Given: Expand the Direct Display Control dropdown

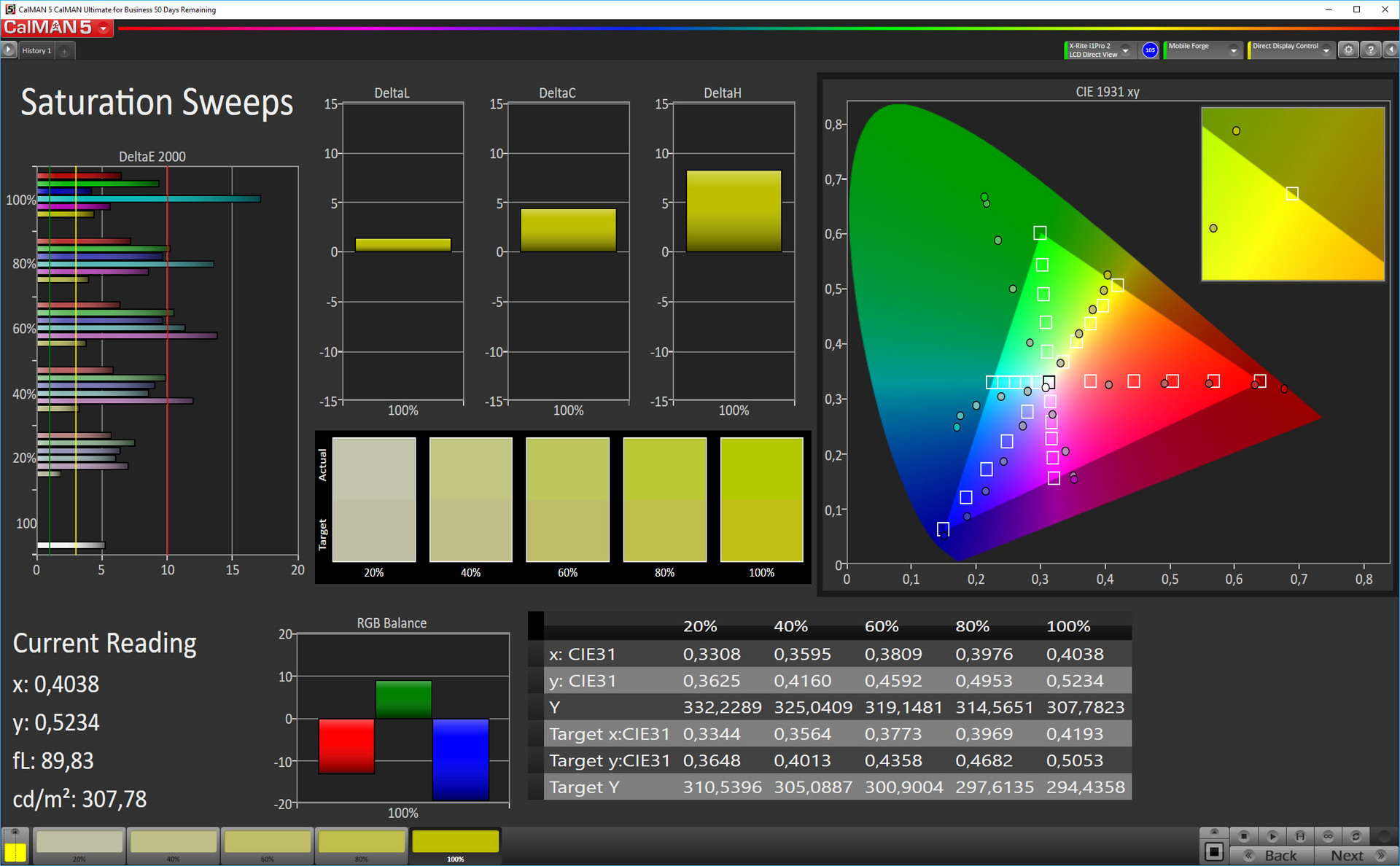Looking at the screenshot, I should (x=1326, y=50).
